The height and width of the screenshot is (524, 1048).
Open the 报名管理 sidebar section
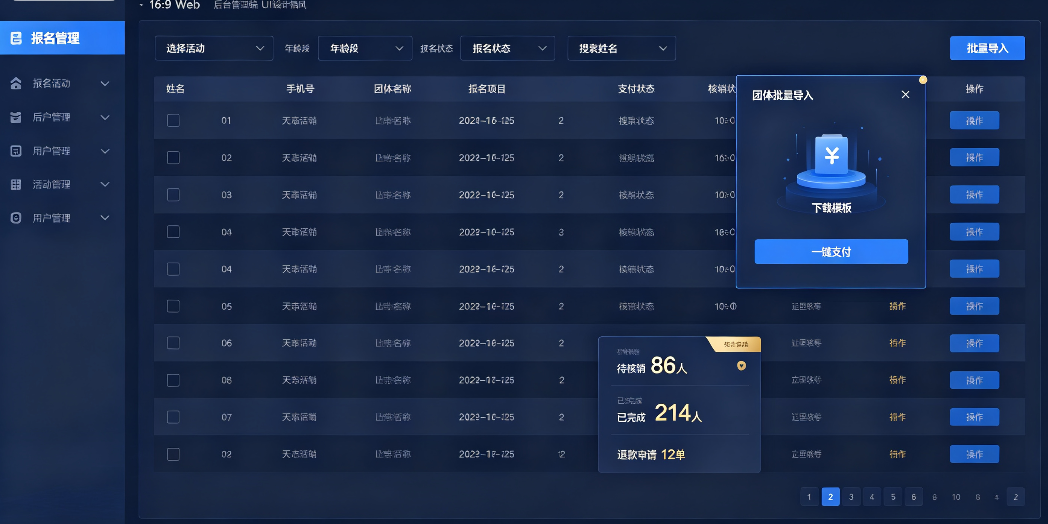pos(62,38)
